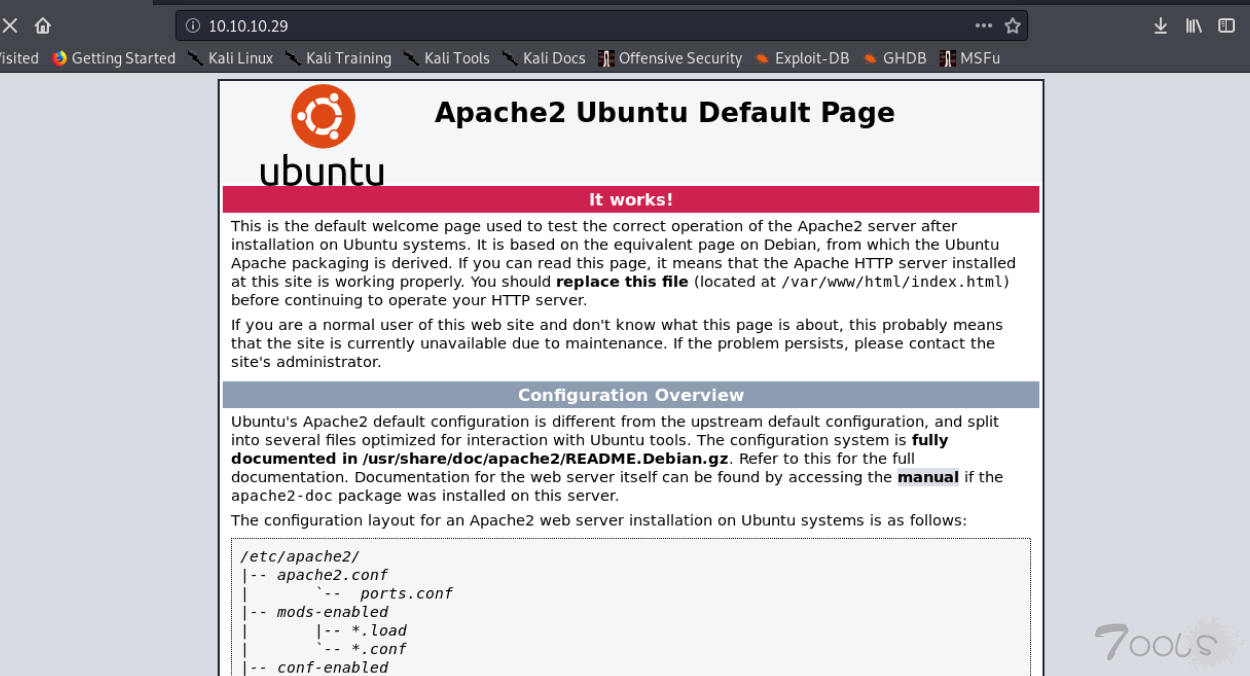Open the Getting Started bookmark

114,58
